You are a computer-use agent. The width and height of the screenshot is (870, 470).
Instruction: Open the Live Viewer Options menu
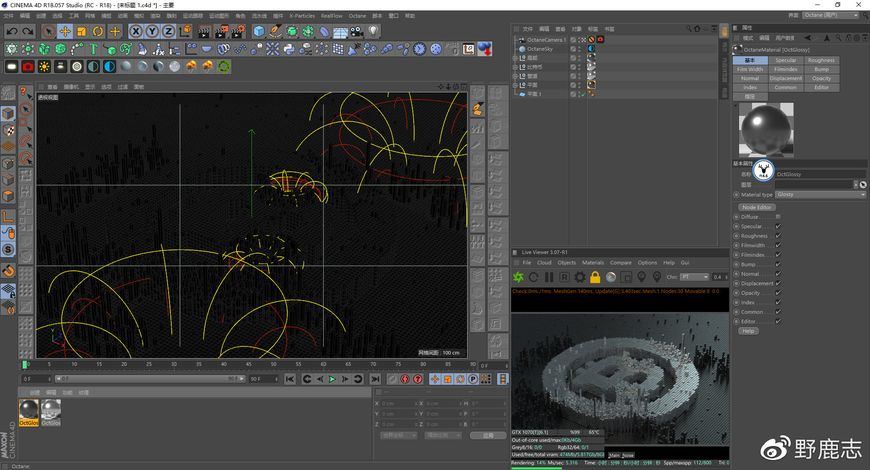tap(647, 263)
